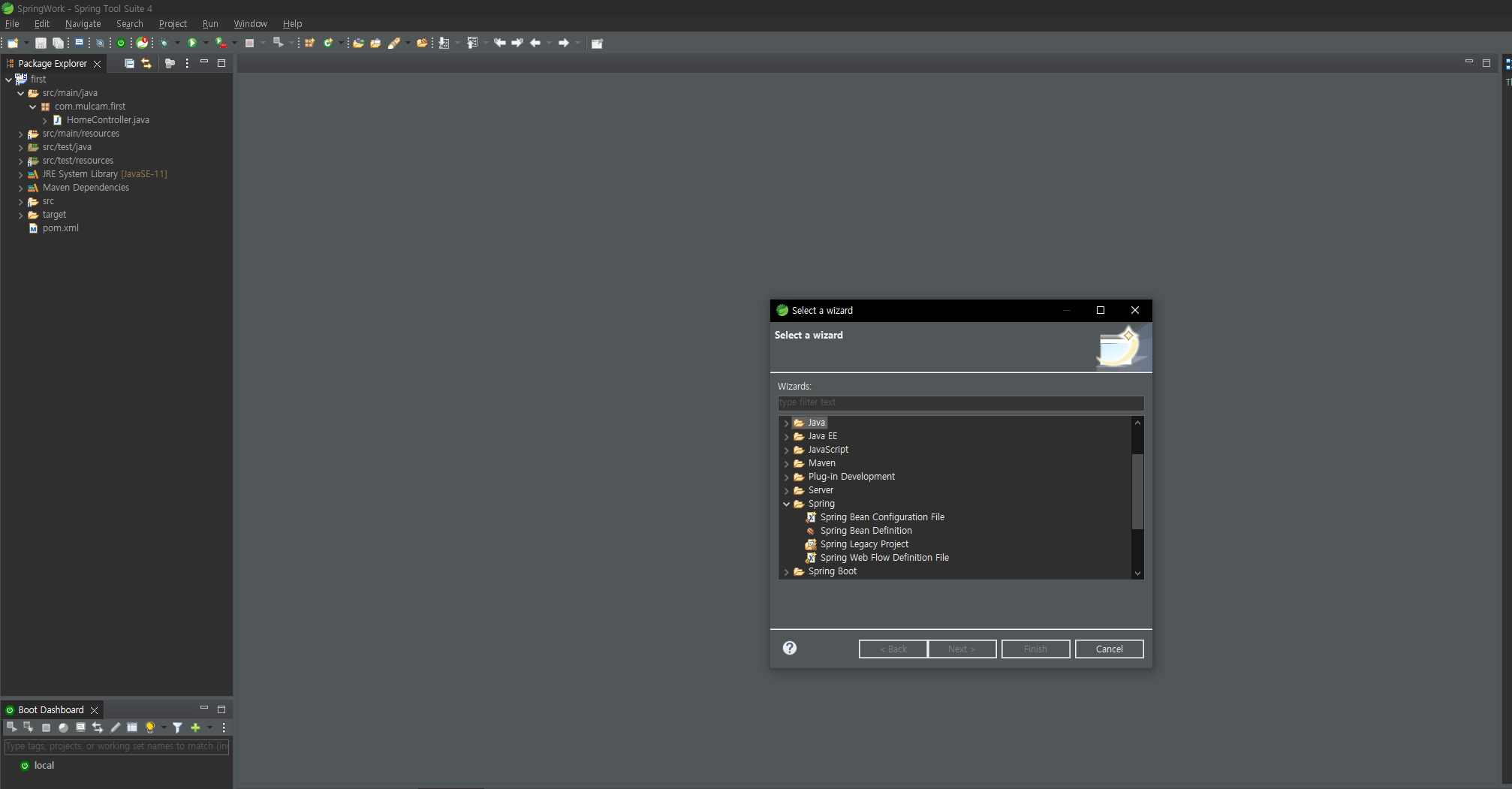Click scroll down arrow in wizard list
This screenshot has width=1512, height=789.
pos(1137,573)
